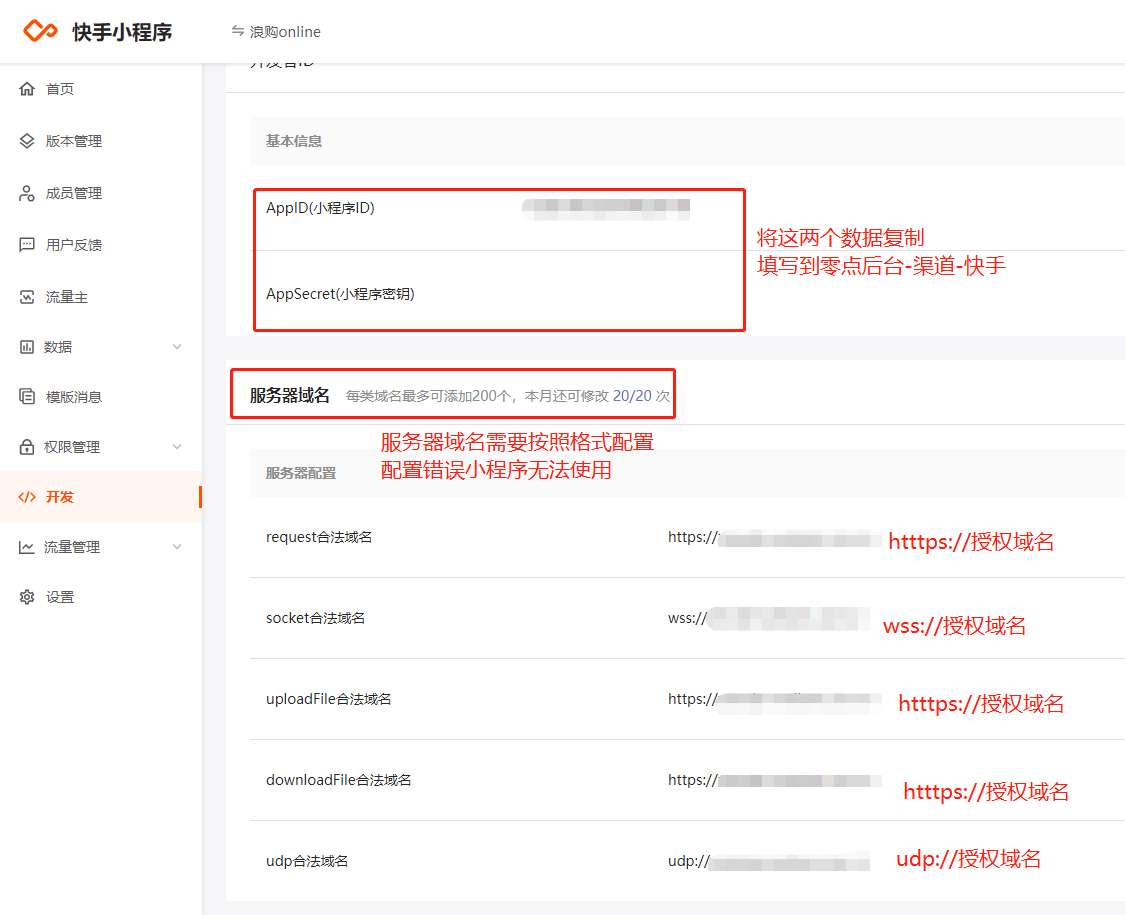Click the lock icon beside 权限管理
This screenshot has height=915, width=1125.
(27, 447)
